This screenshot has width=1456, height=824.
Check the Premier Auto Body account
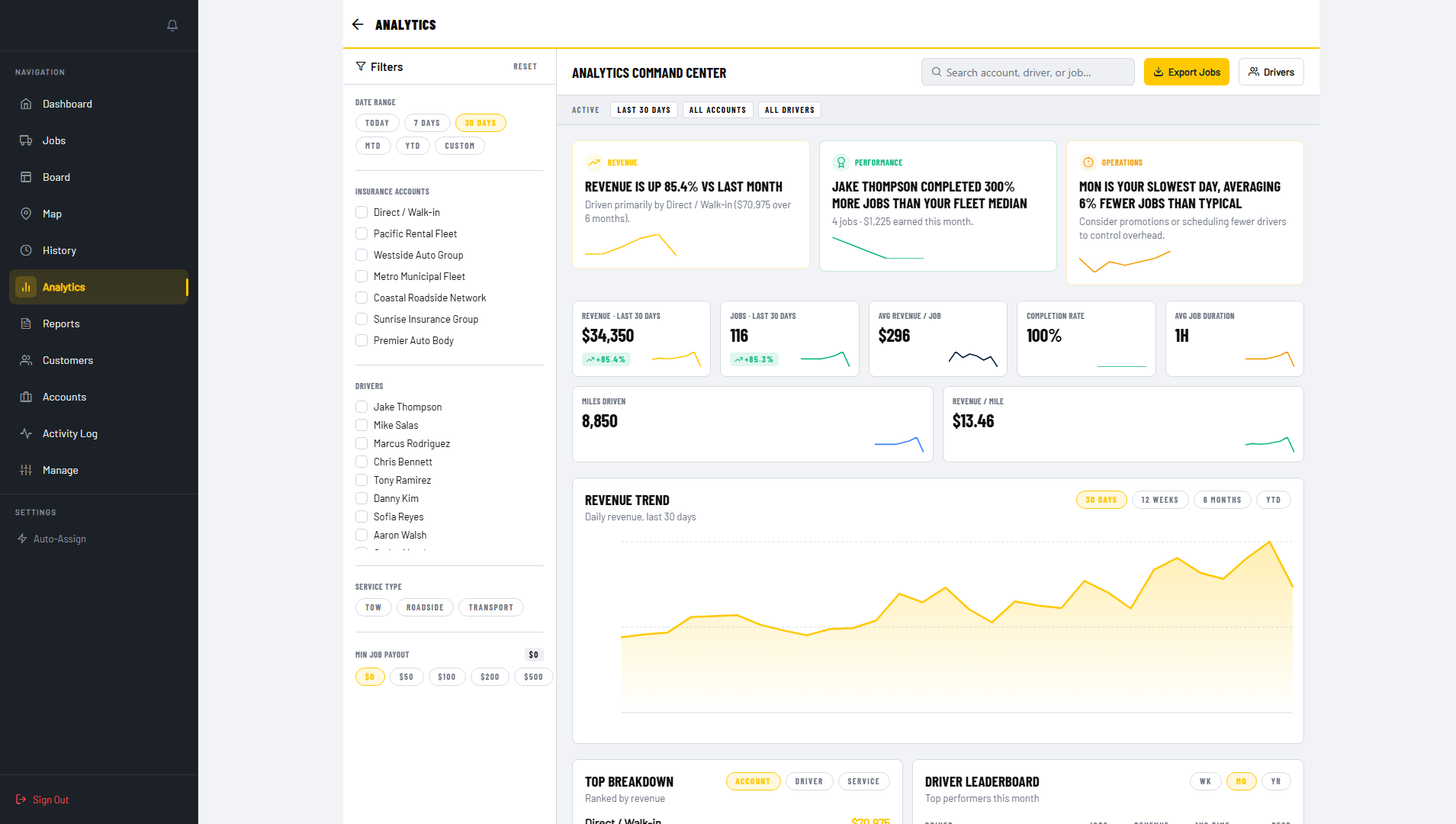pos(362,340)
